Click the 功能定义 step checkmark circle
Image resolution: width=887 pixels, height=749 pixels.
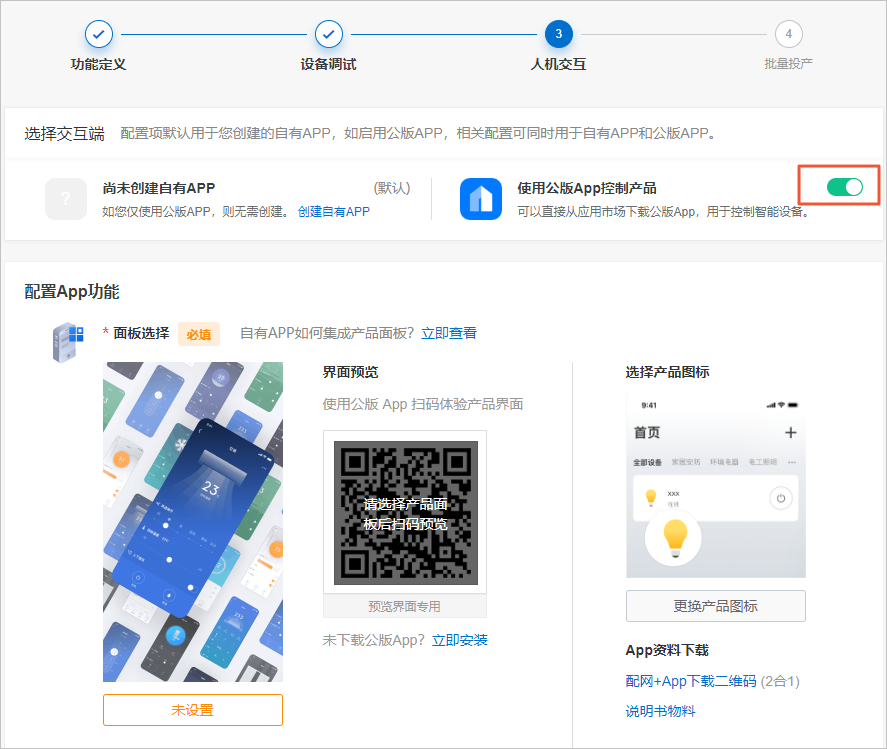pyautogui.click(x=98, y=35)
